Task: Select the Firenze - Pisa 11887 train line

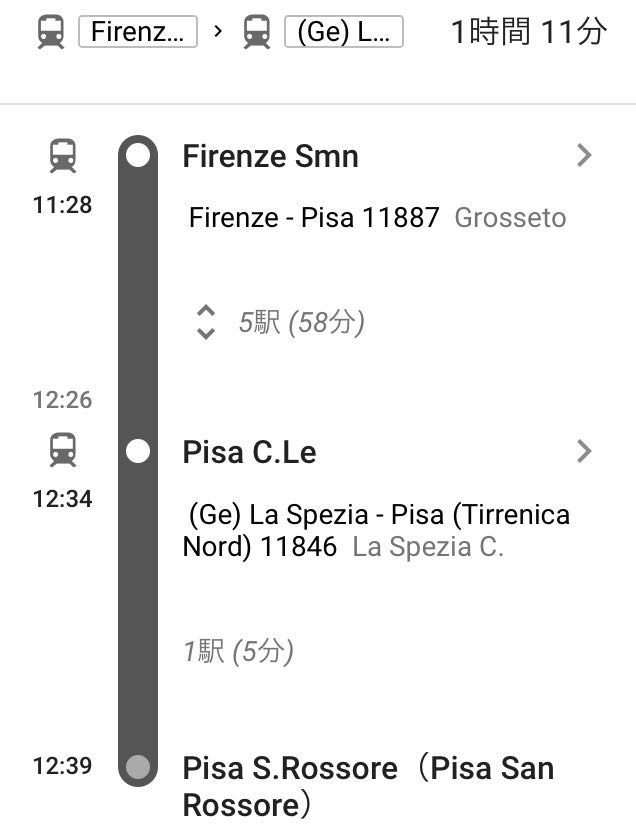Action: 314,218
